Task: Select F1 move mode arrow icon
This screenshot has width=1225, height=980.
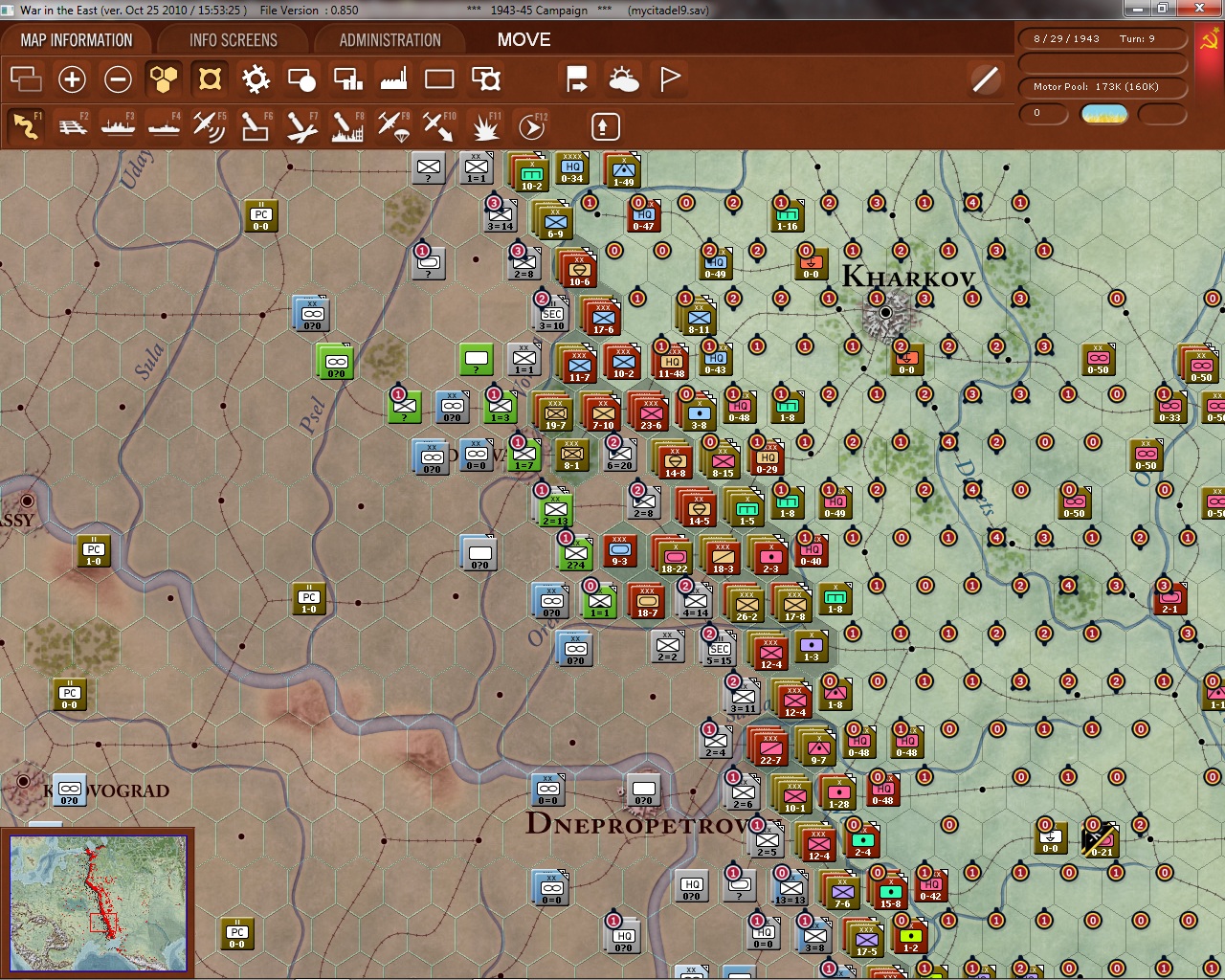Action: pos(26,126)
